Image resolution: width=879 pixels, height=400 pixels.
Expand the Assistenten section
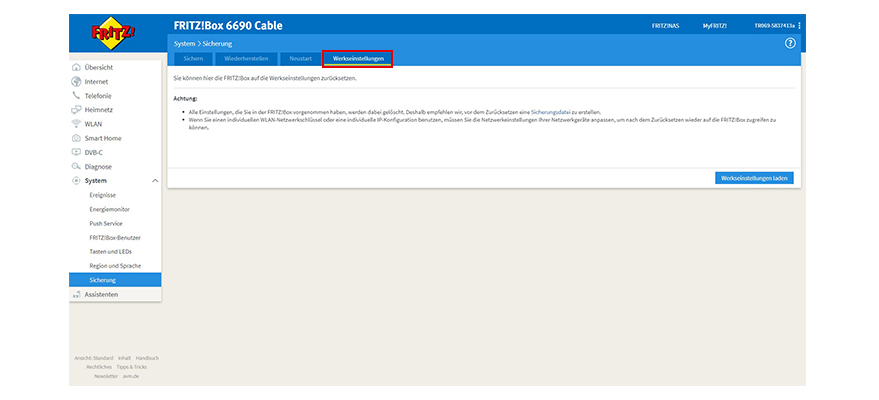click(x=100, y=295)
